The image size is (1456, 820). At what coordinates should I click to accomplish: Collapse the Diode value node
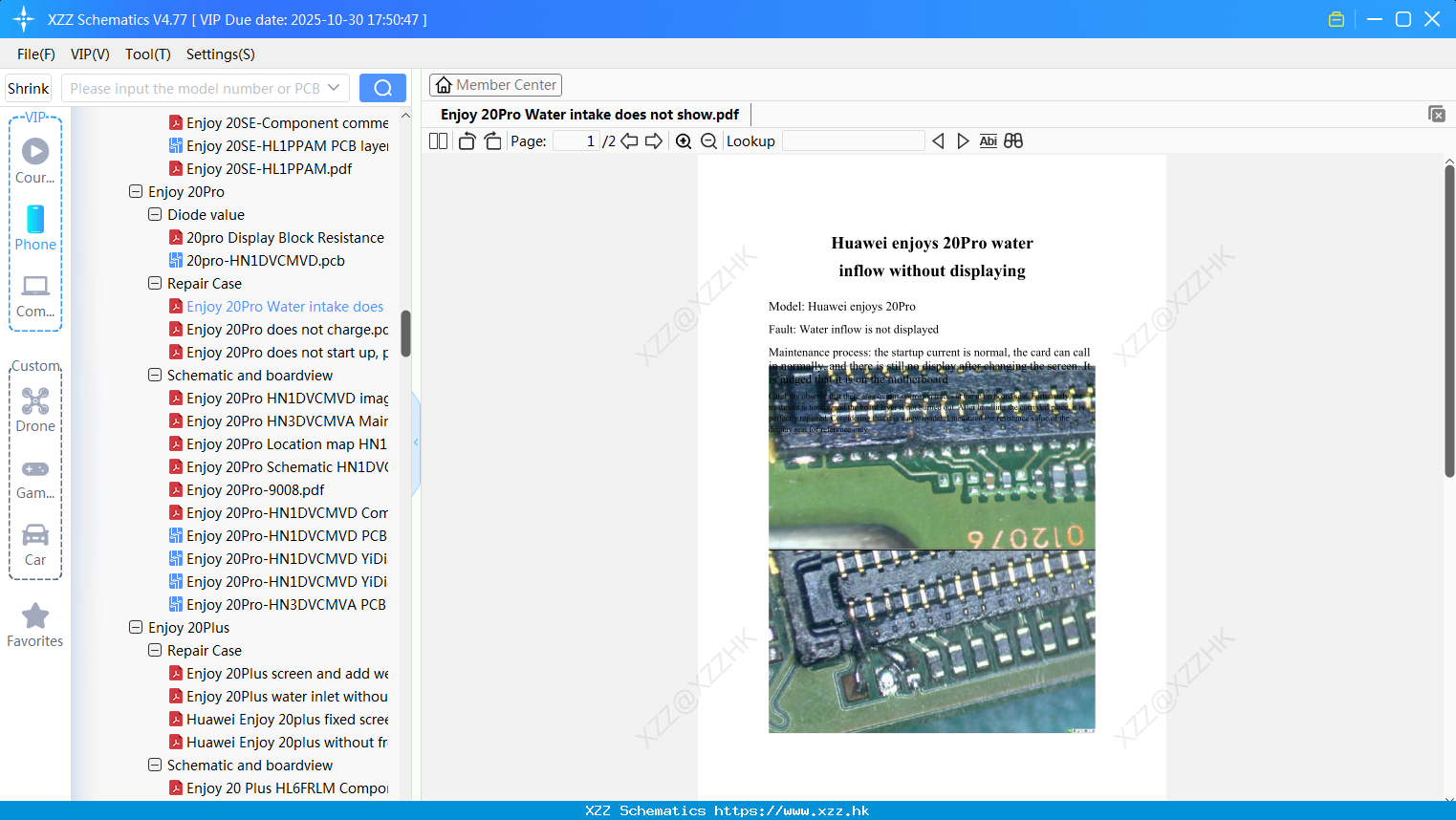(155, 214)
